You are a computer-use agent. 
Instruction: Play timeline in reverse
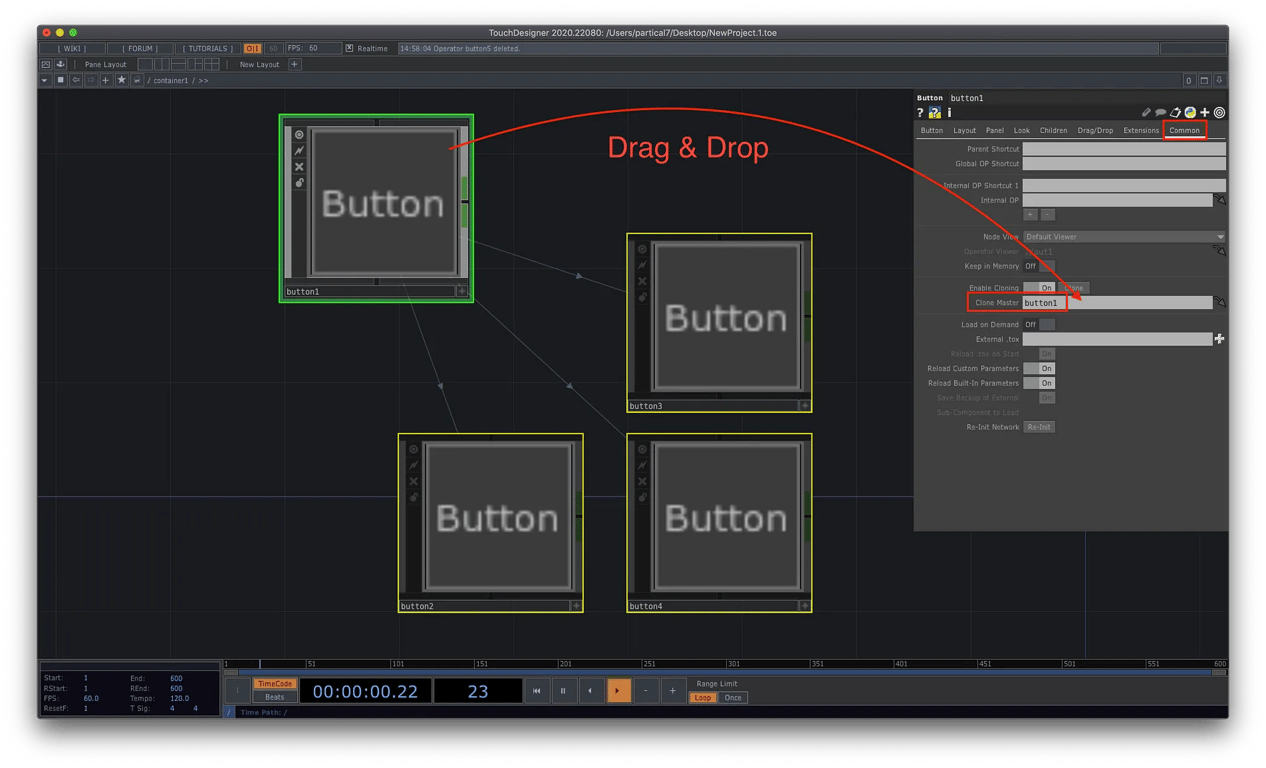tap(591, 691)
